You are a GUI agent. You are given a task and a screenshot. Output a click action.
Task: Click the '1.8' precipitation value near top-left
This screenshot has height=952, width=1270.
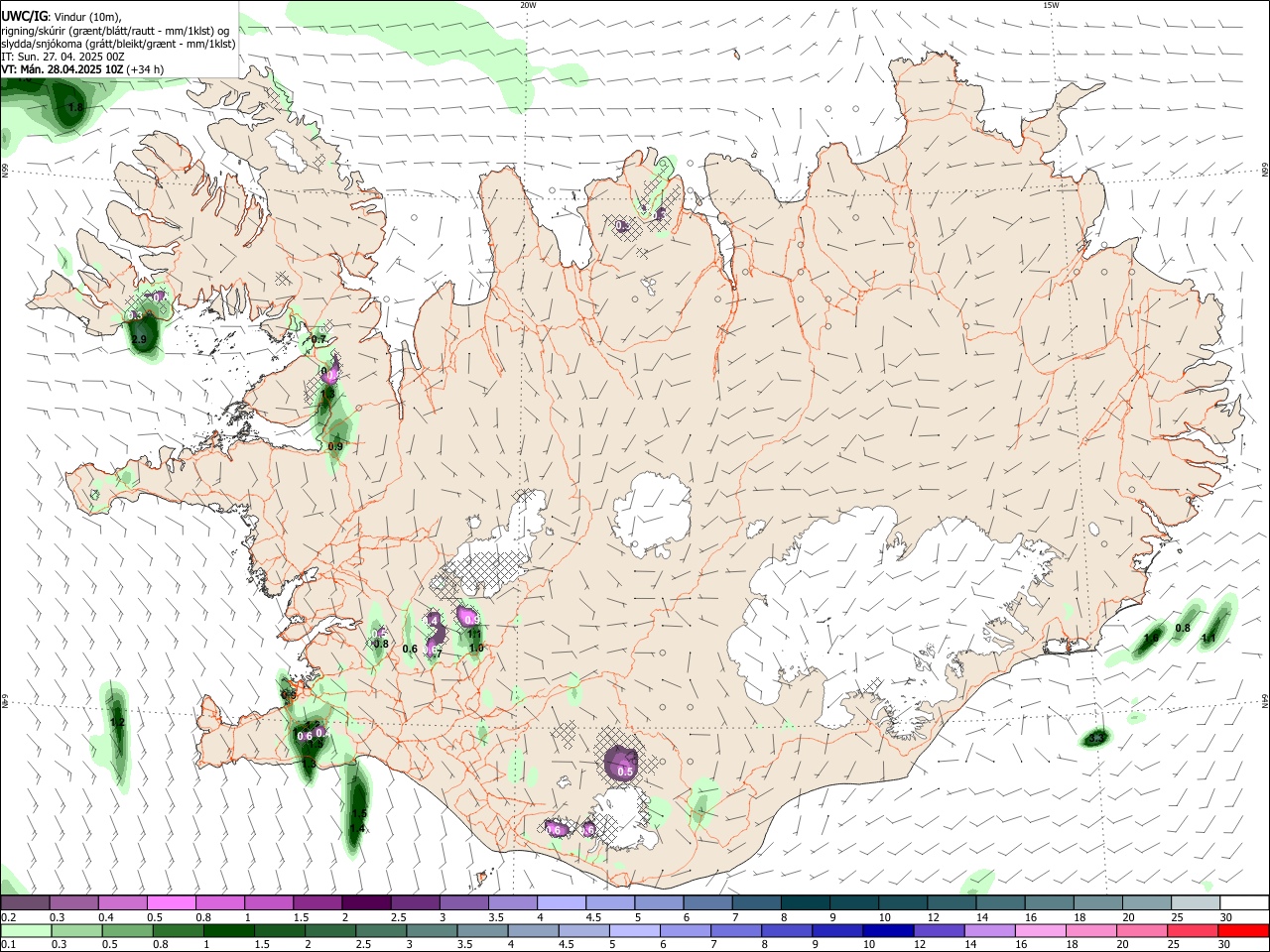click(74, 107)
